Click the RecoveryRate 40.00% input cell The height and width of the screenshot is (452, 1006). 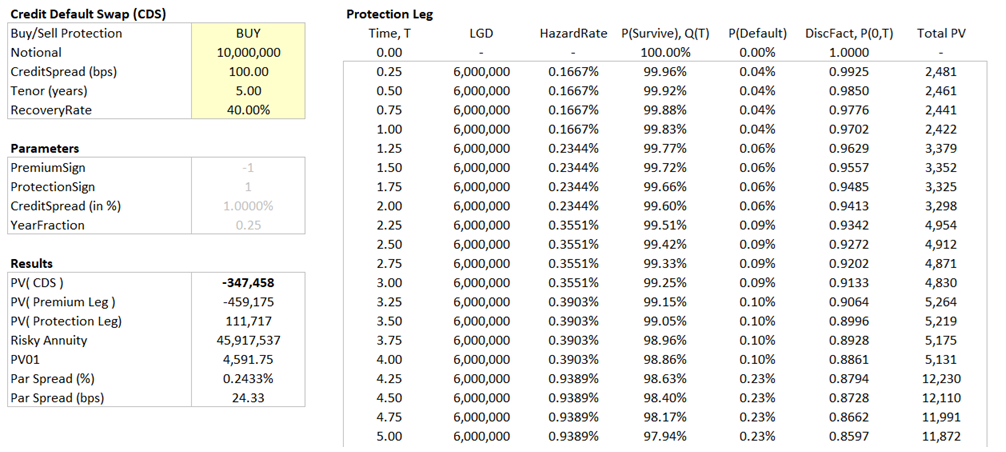pyautogui.click(x=248, y=109)
